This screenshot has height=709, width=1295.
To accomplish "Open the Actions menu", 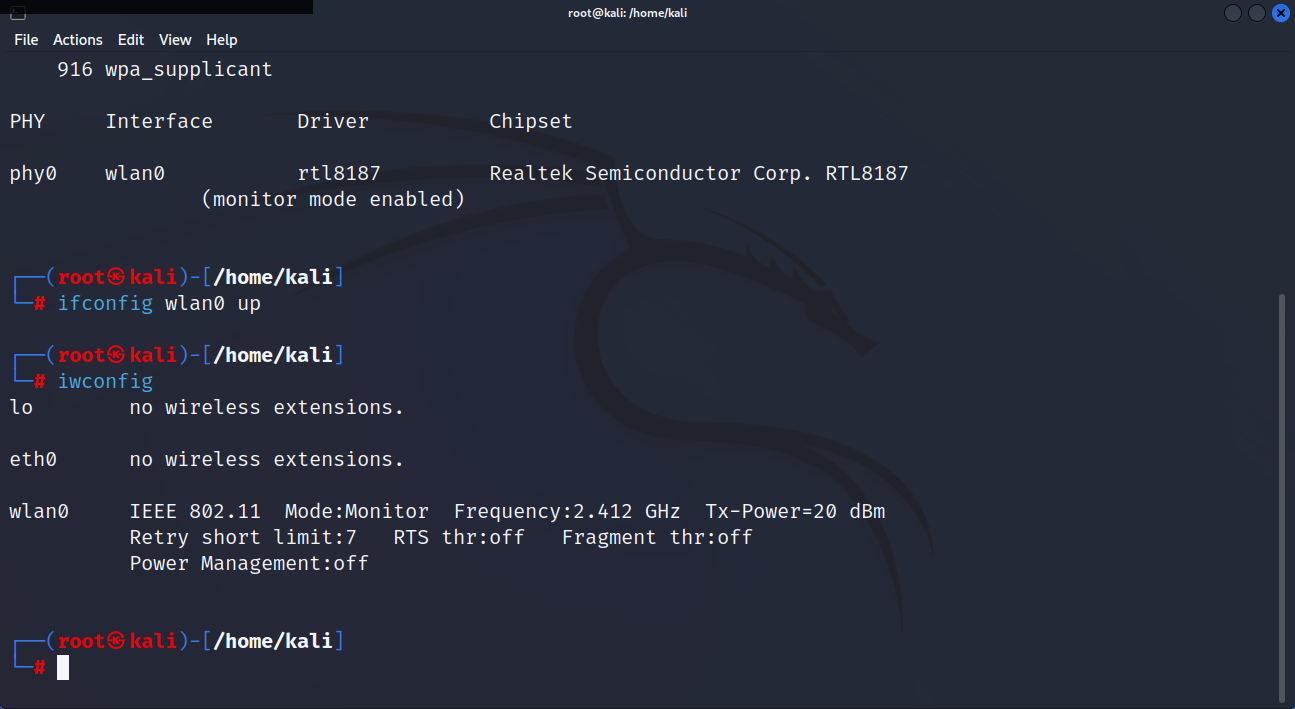I will tap(78, 40).
